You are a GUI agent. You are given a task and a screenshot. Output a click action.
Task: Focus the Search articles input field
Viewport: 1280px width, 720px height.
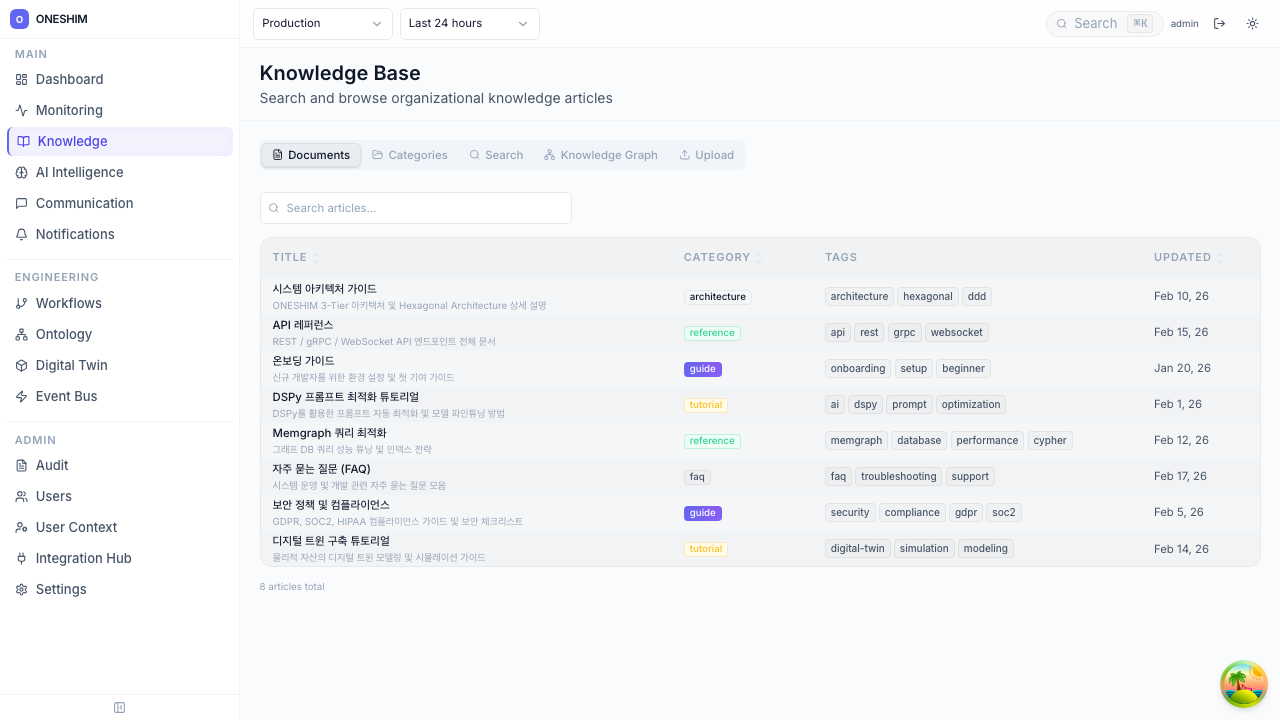[x=416, y=208]
